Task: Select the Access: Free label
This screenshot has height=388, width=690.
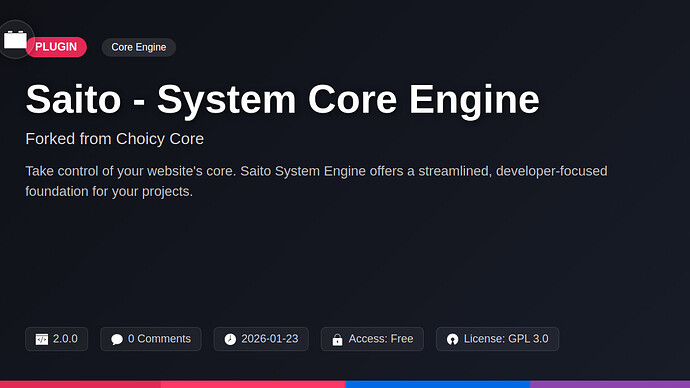Action: coord(381,339)
